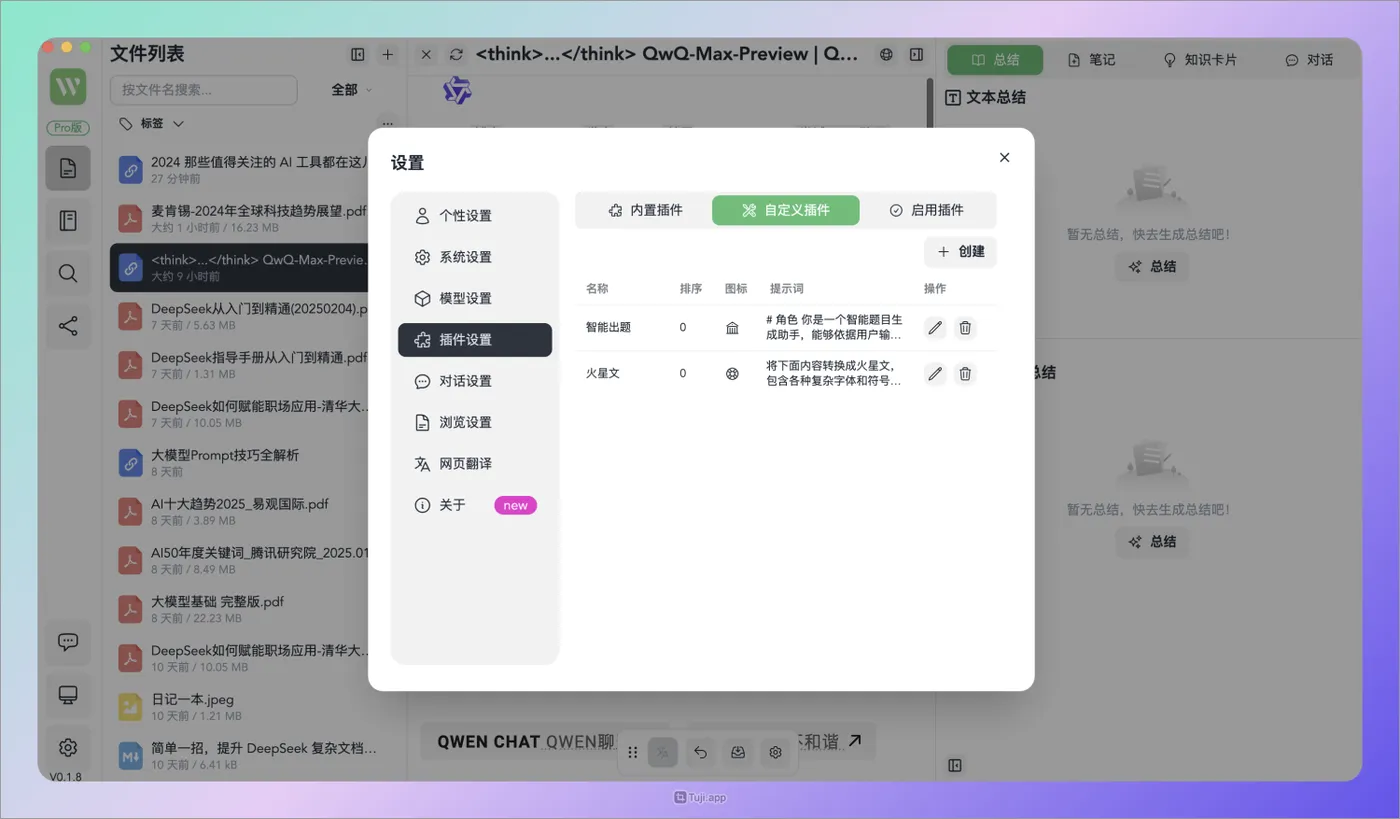Open 对话设置 in settings menu
Image resolution: width=1400 pixels, height=819 pixels.
[475, 381]
